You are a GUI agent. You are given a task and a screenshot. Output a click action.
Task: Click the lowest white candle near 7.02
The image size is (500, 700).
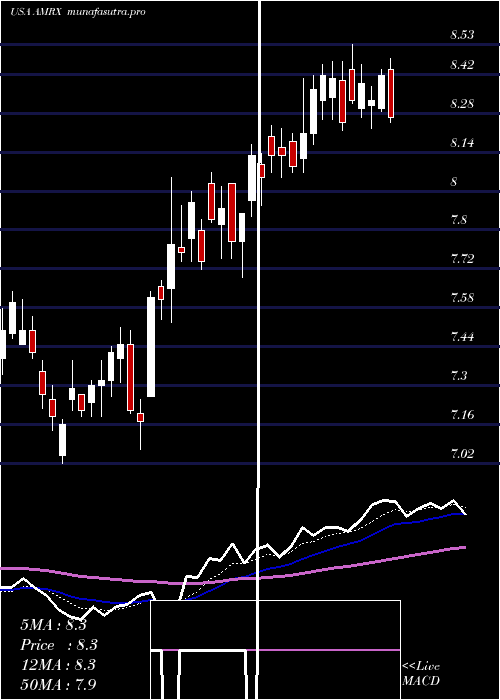pyautogui.click(x=62, y=440)
